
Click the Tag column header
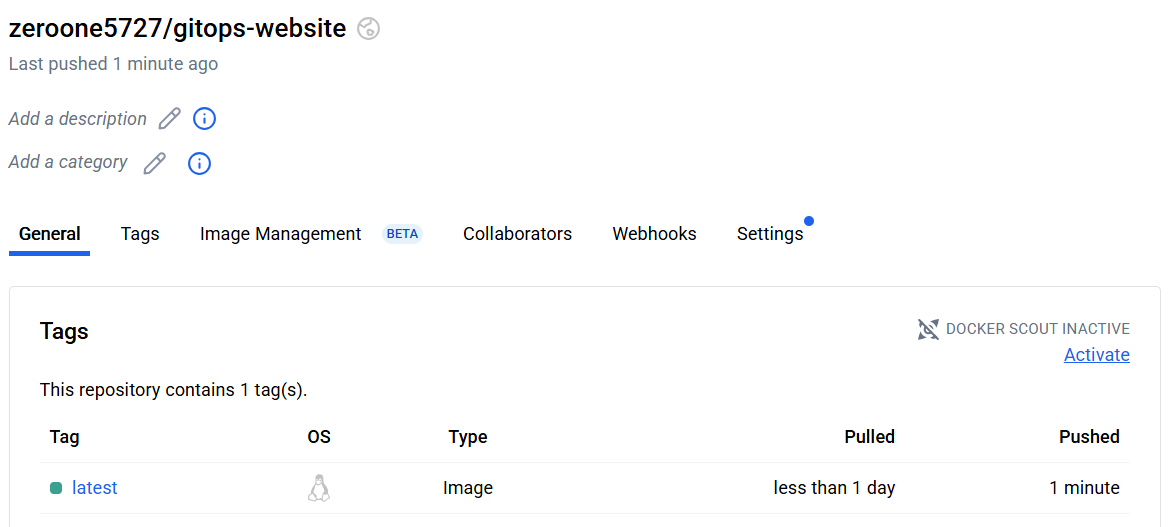point(64,437)
